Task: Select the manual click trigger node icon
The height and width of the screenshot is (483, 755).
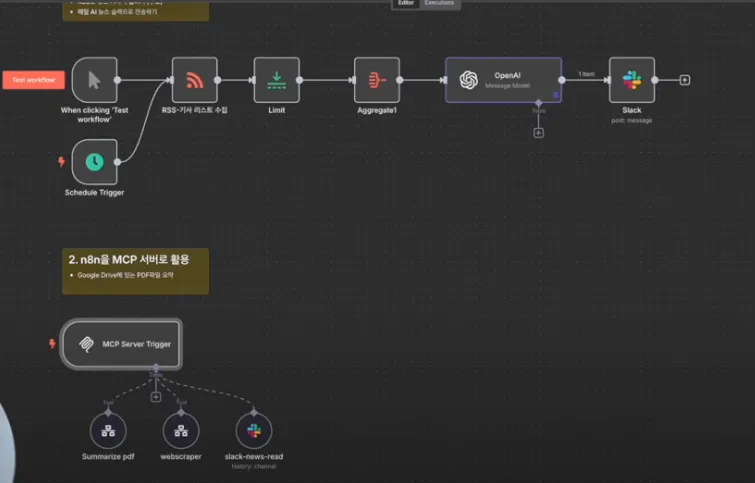Action: pyautogui.click(x=94, y=80)
